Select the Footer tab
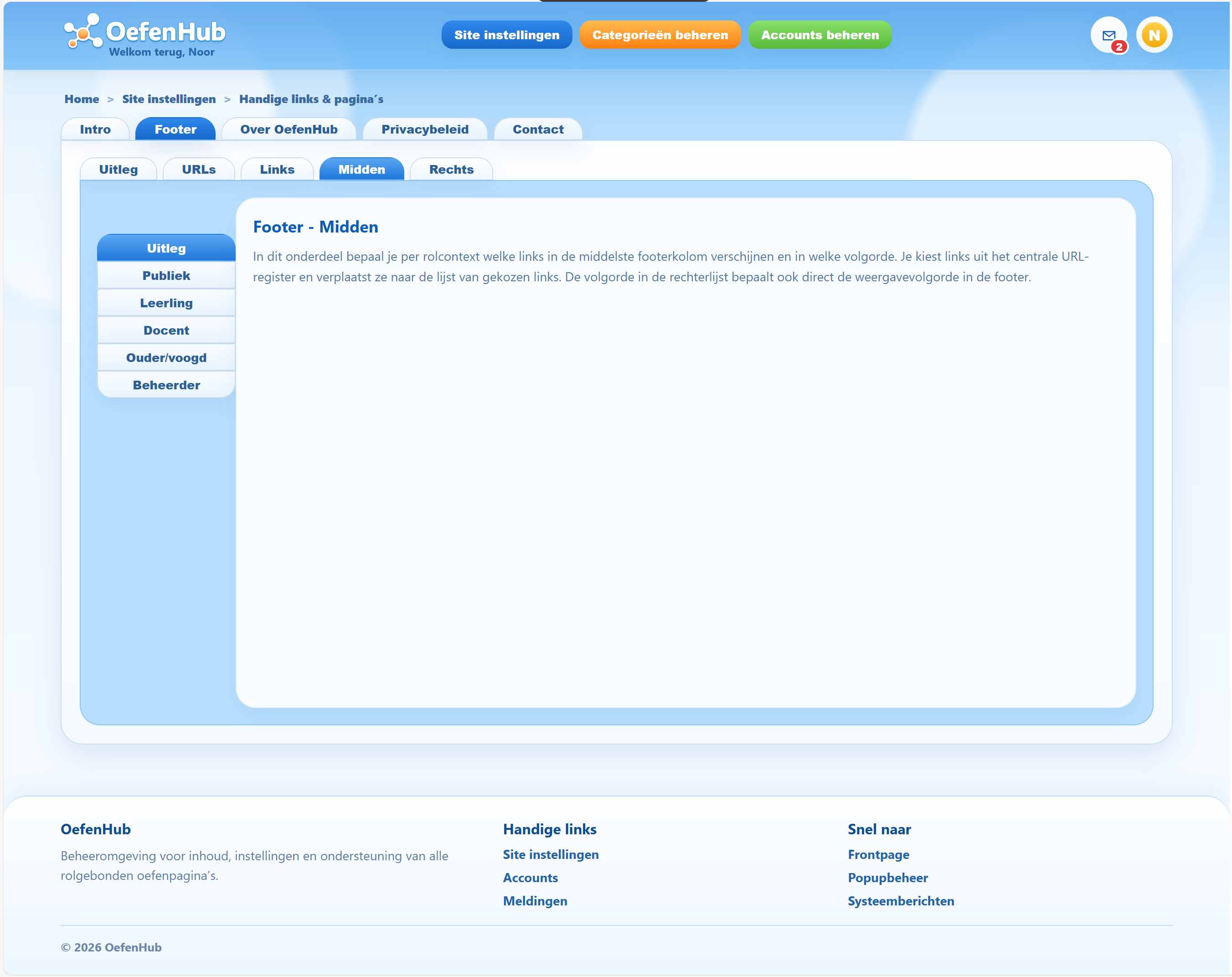1232x977 pixels. pyautogui.click(x=175, y=129)
